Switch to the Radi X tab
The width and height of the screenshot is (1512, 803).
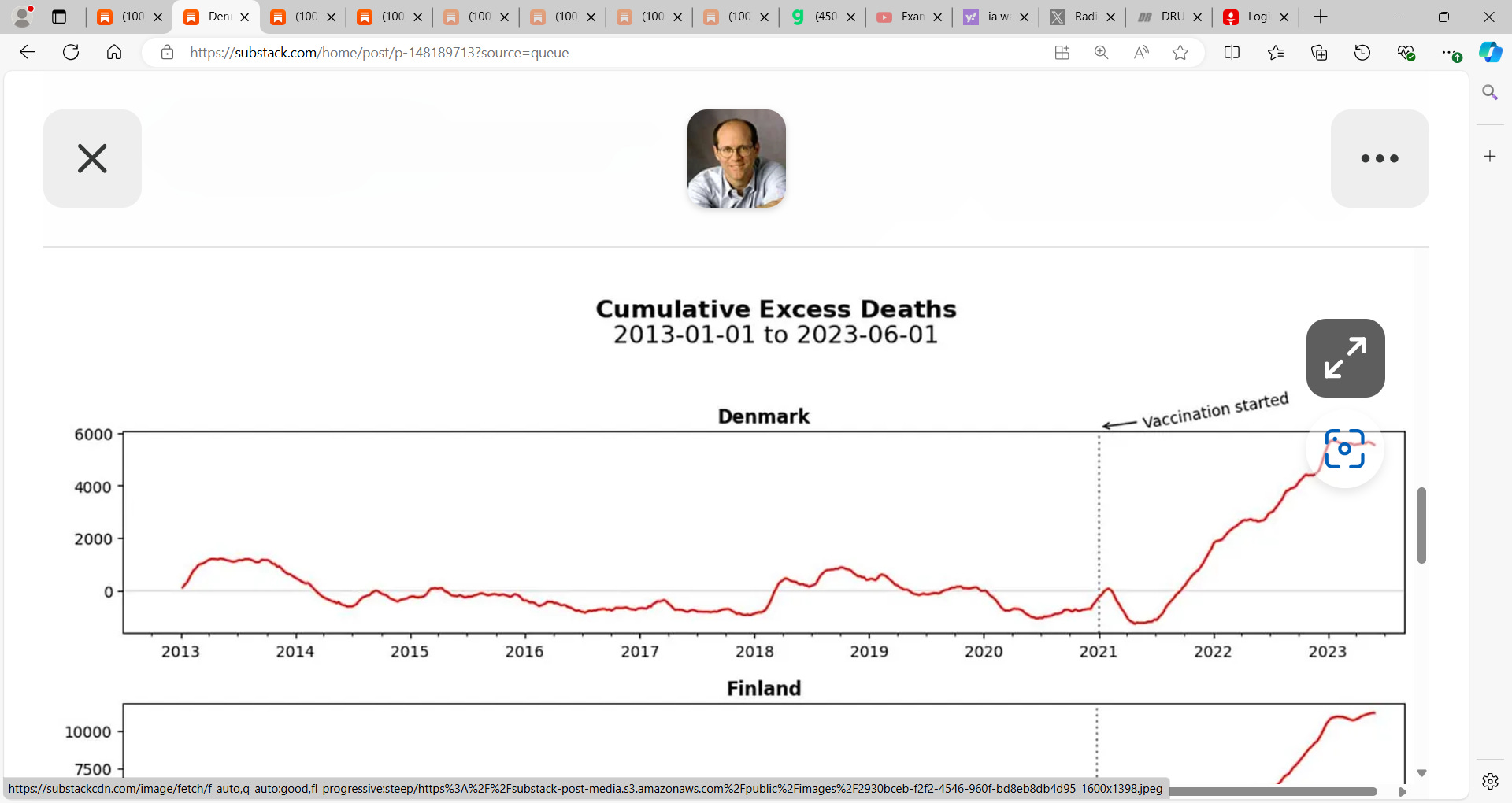[x=1084, y=17]
